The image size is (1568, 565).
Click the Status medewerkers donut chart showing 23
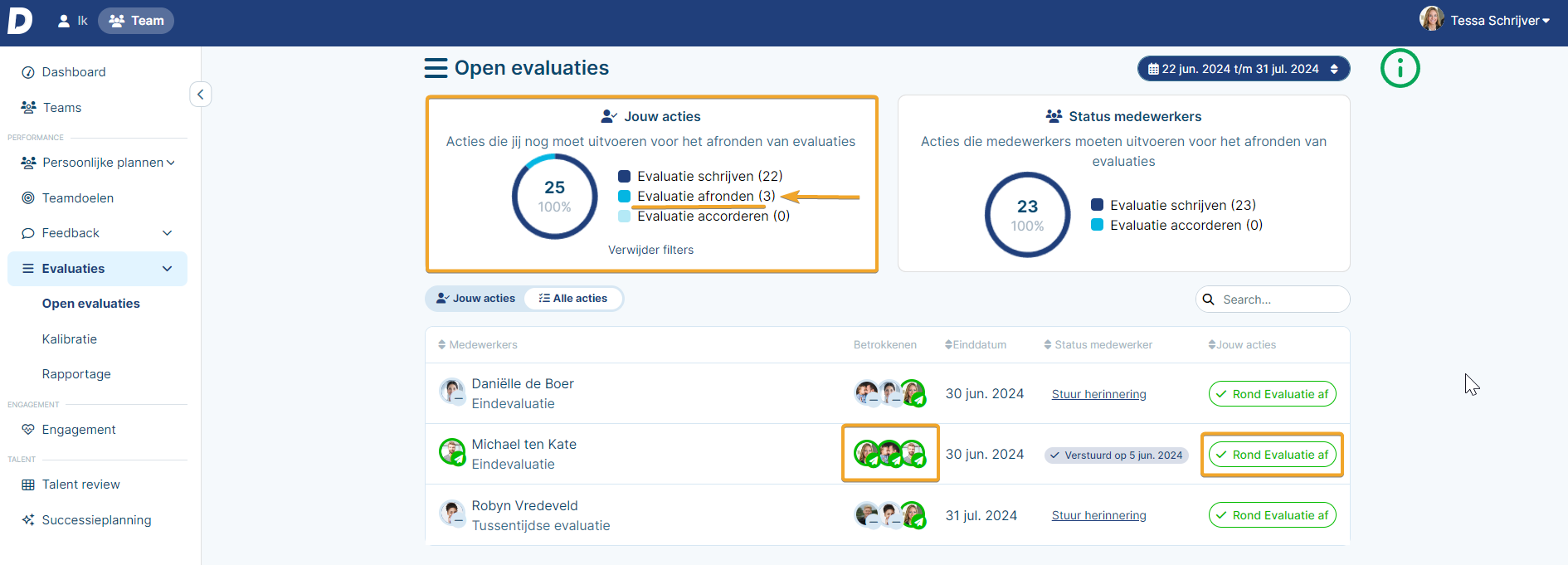pos(1027,215)
